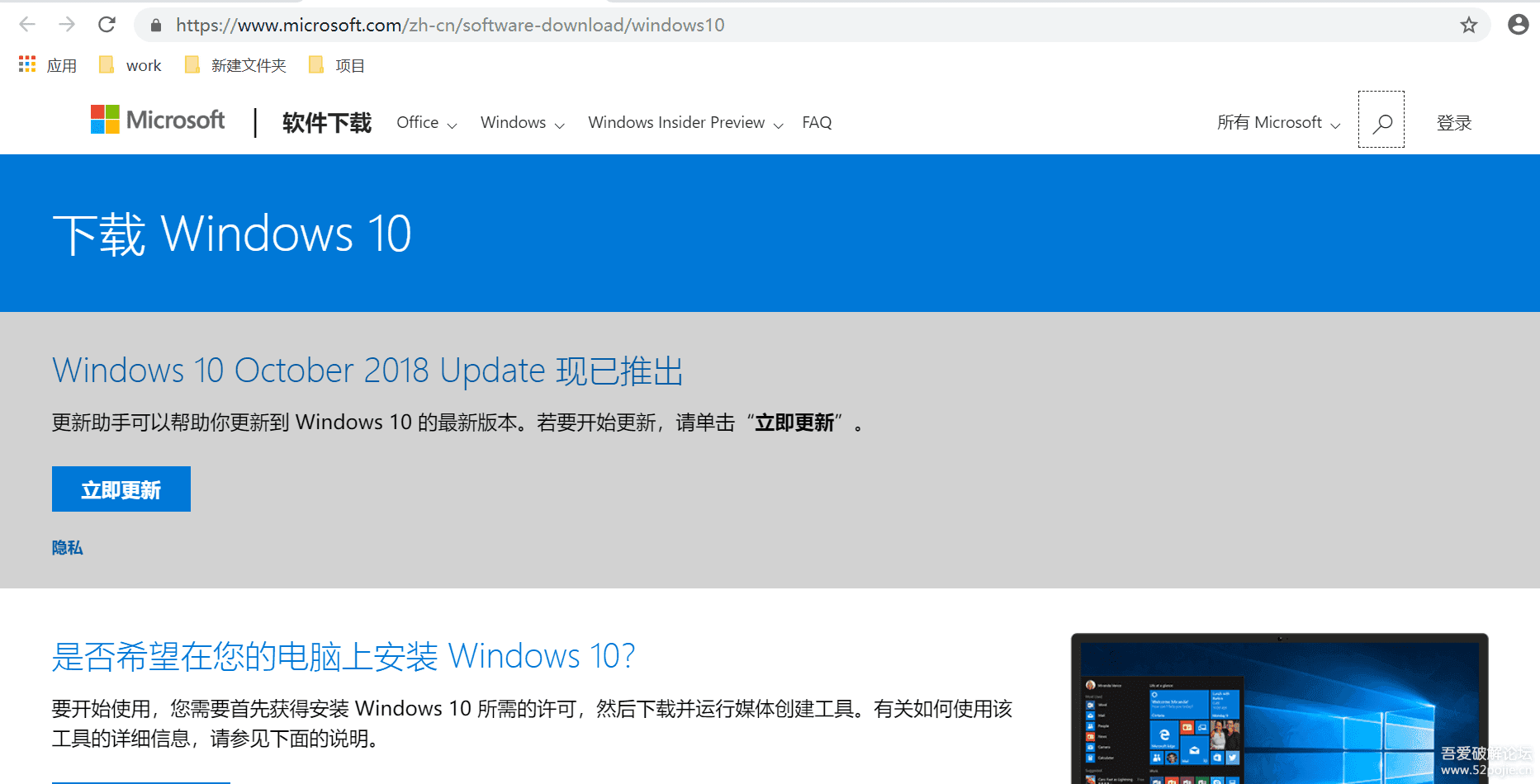Expand Windows Insider Preview dropdown
Viewport: 1540px width, 784px height.
coord(685,123)
